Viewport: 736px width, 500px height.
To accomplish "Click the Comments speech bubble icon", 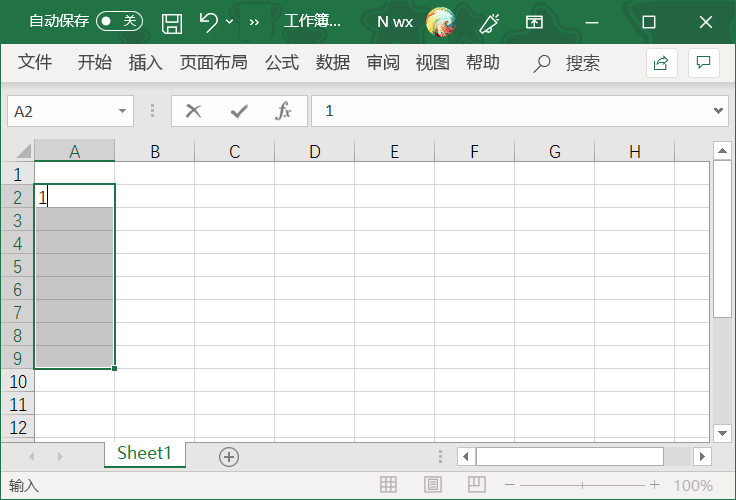I will pyautogui.click(x=704, y=62).
